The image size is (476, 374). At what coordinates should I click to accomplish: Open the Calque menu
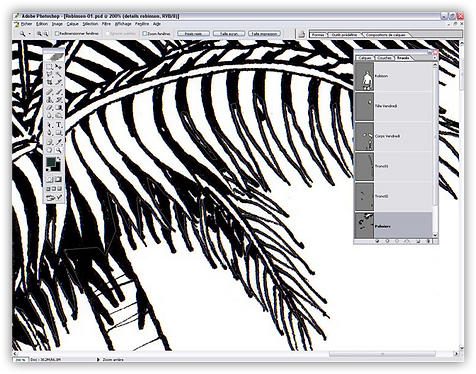tap(72, 24)
